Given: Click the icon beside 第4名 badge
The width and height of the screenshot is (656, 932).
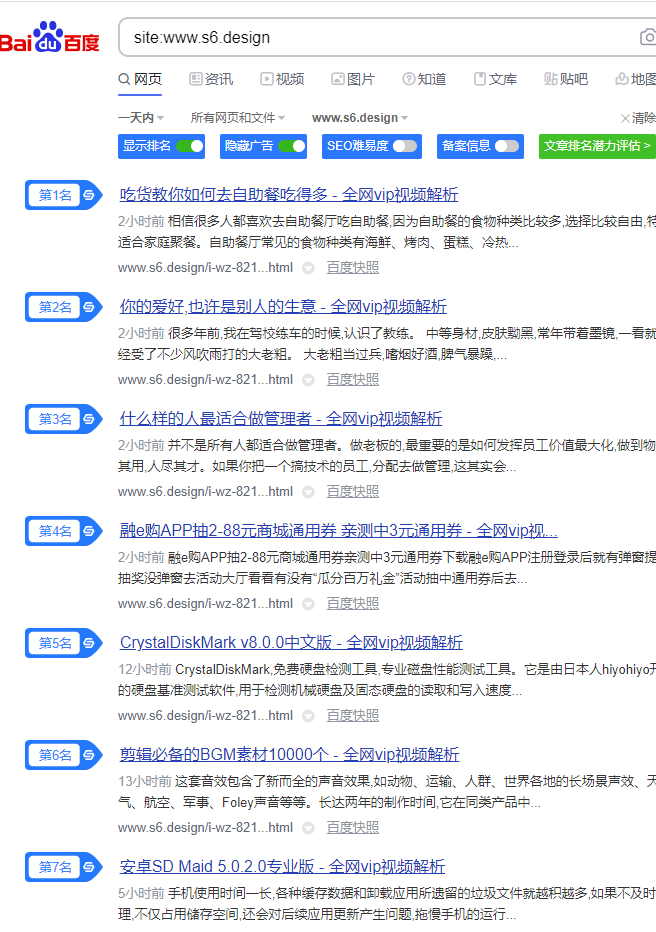Looking at the screenshot, I should [89, 531].
